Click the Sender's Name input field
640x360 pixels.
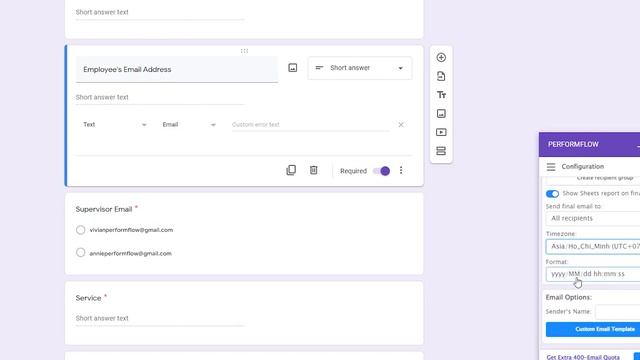click(618, 311)
